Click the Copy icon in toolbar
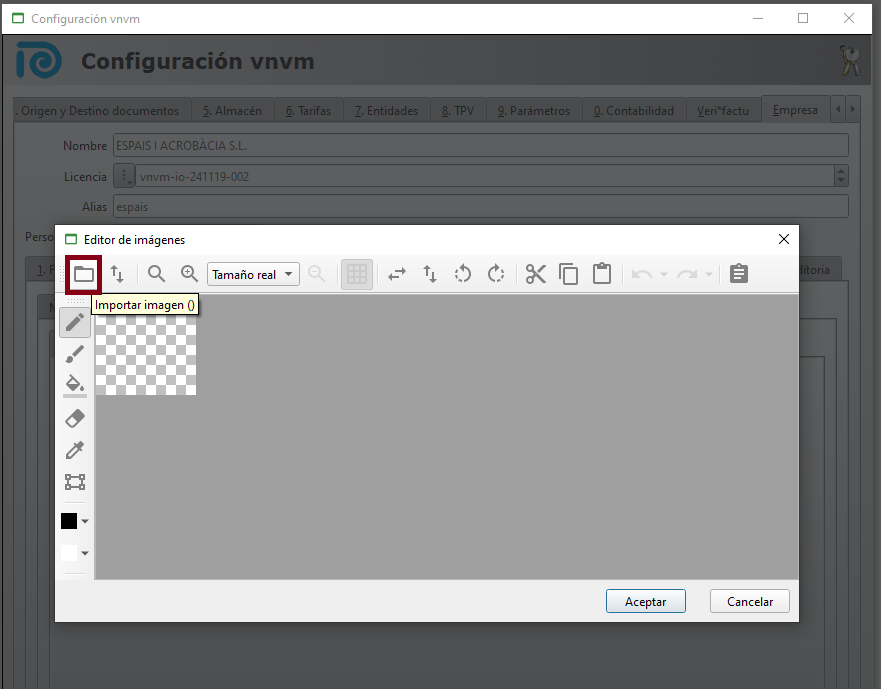881x689 pixels. coord(569,274)
